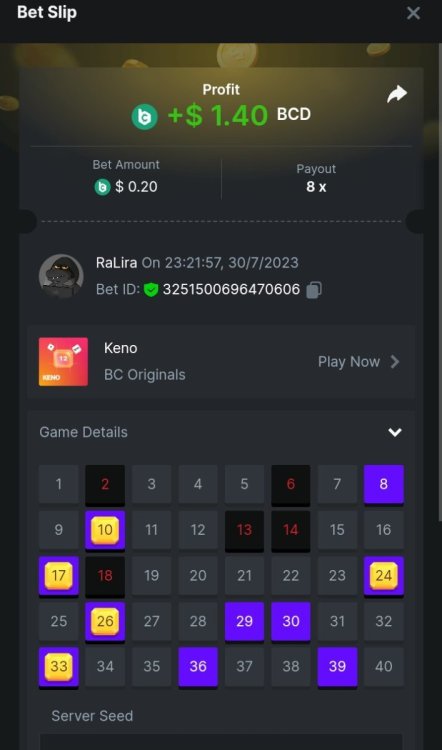Select the purple tile number 8
This screenshot has width=442, height=750.
(x=384, y=485)
